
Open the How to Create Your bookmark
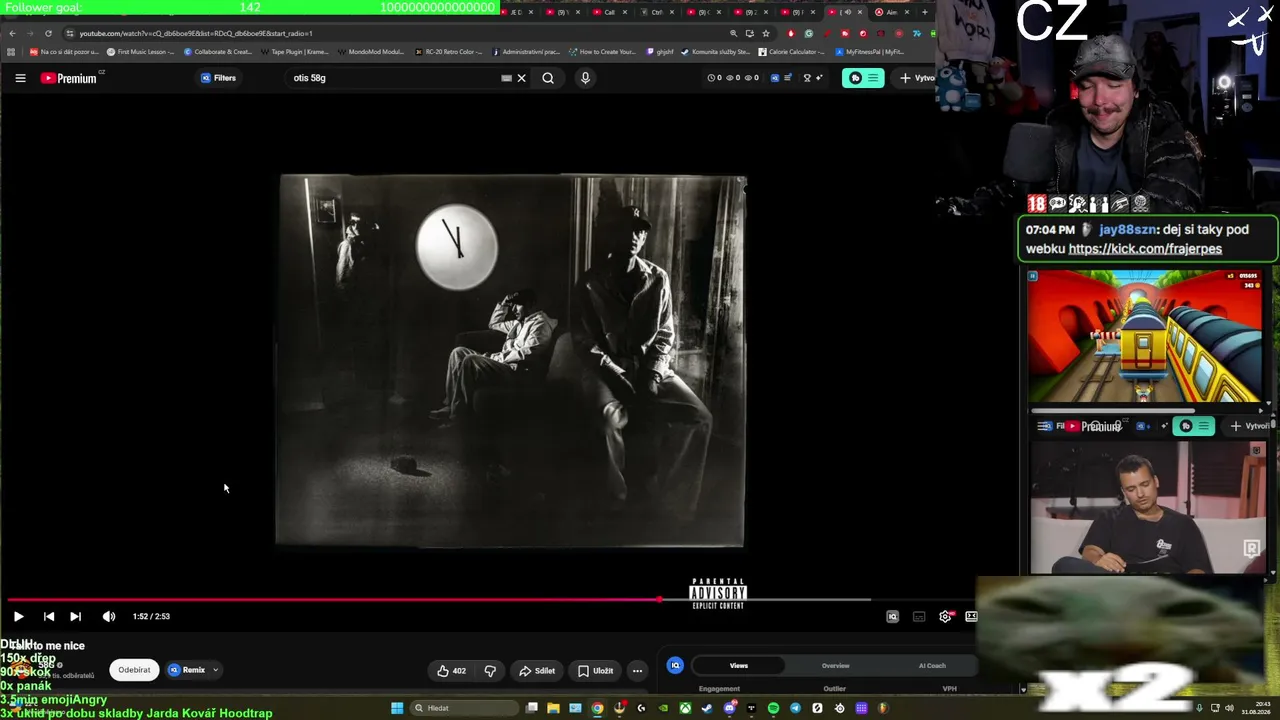pyautogui.click(x=603, y=52)
